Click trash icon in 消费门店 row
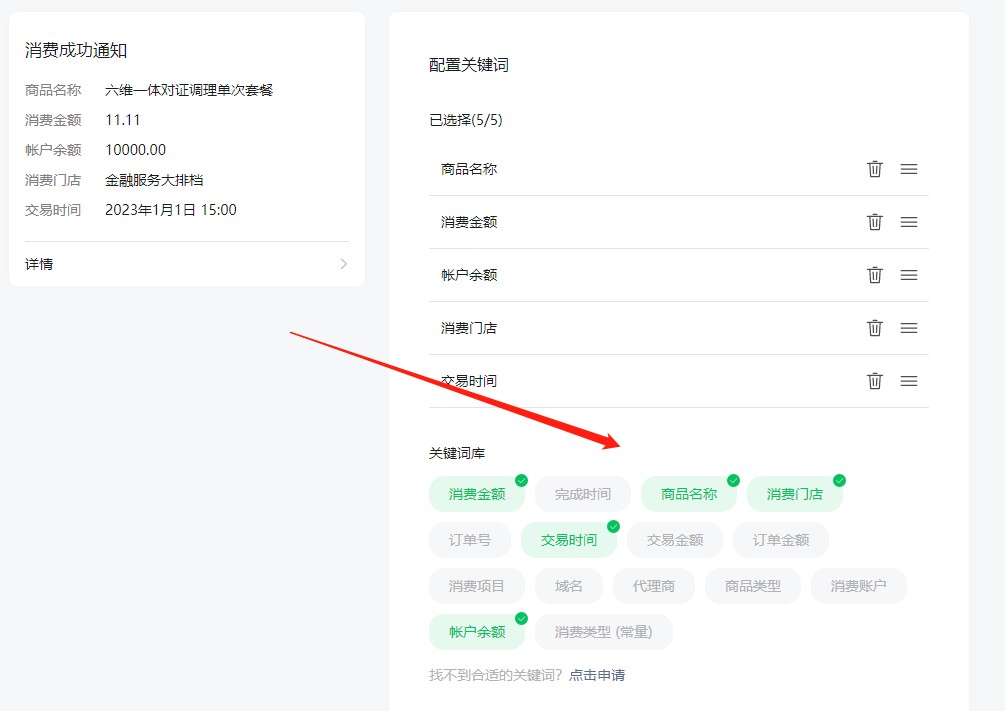1005x711 pixels. click(x=875, y=328)
